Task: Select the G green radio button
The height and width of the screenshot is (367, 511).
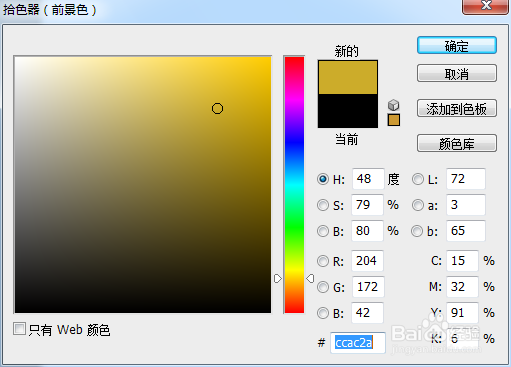Action: pyautogui.click(x=323, y=287)
